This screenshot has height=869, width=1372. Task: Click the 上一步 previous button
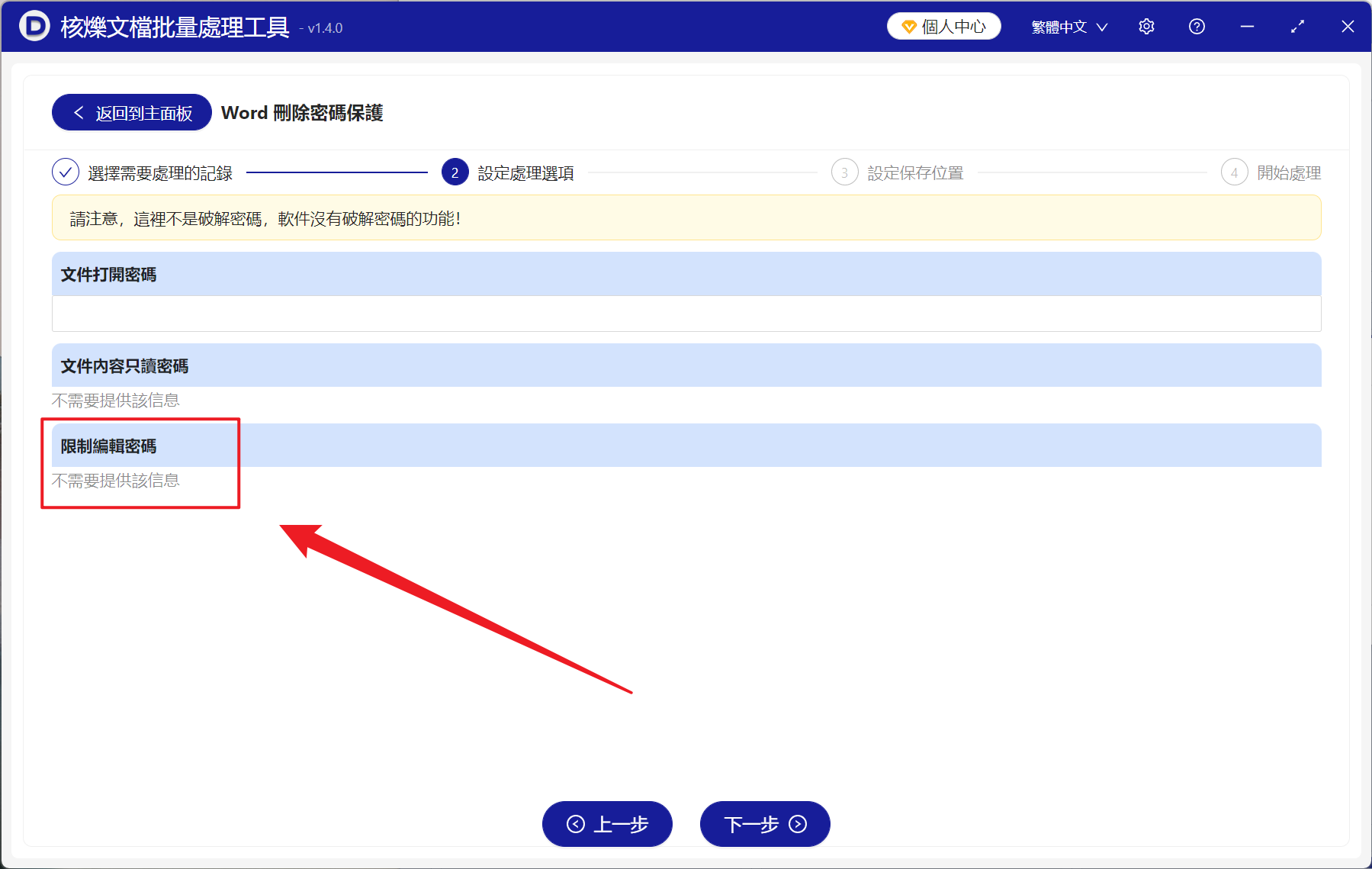coord(607,824)
